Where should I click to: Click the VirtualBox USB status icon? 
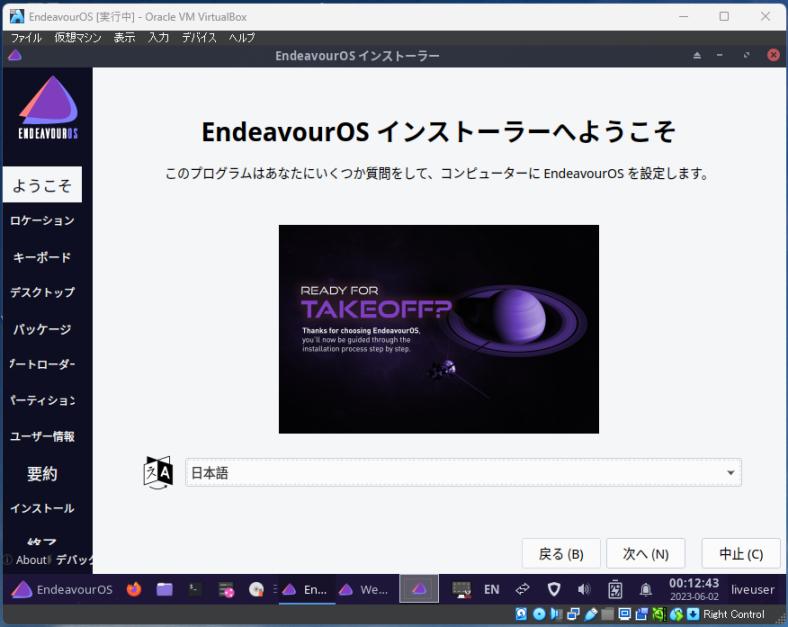pyautogui.click(x=590, y=614)
